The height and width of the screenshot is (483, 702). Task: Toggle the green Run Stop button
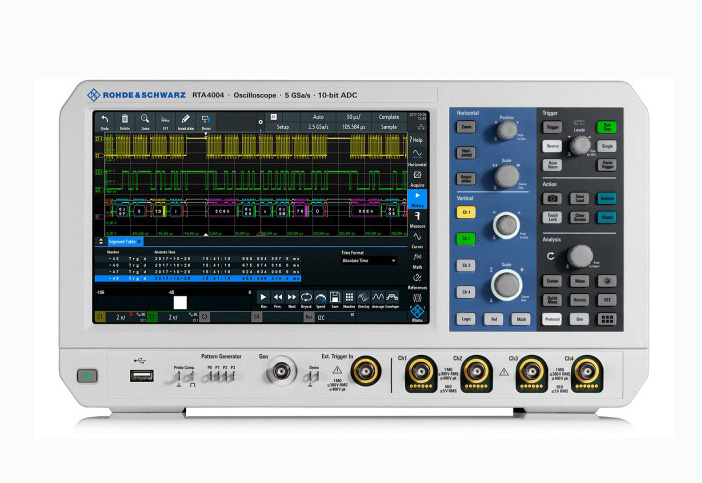607,127
